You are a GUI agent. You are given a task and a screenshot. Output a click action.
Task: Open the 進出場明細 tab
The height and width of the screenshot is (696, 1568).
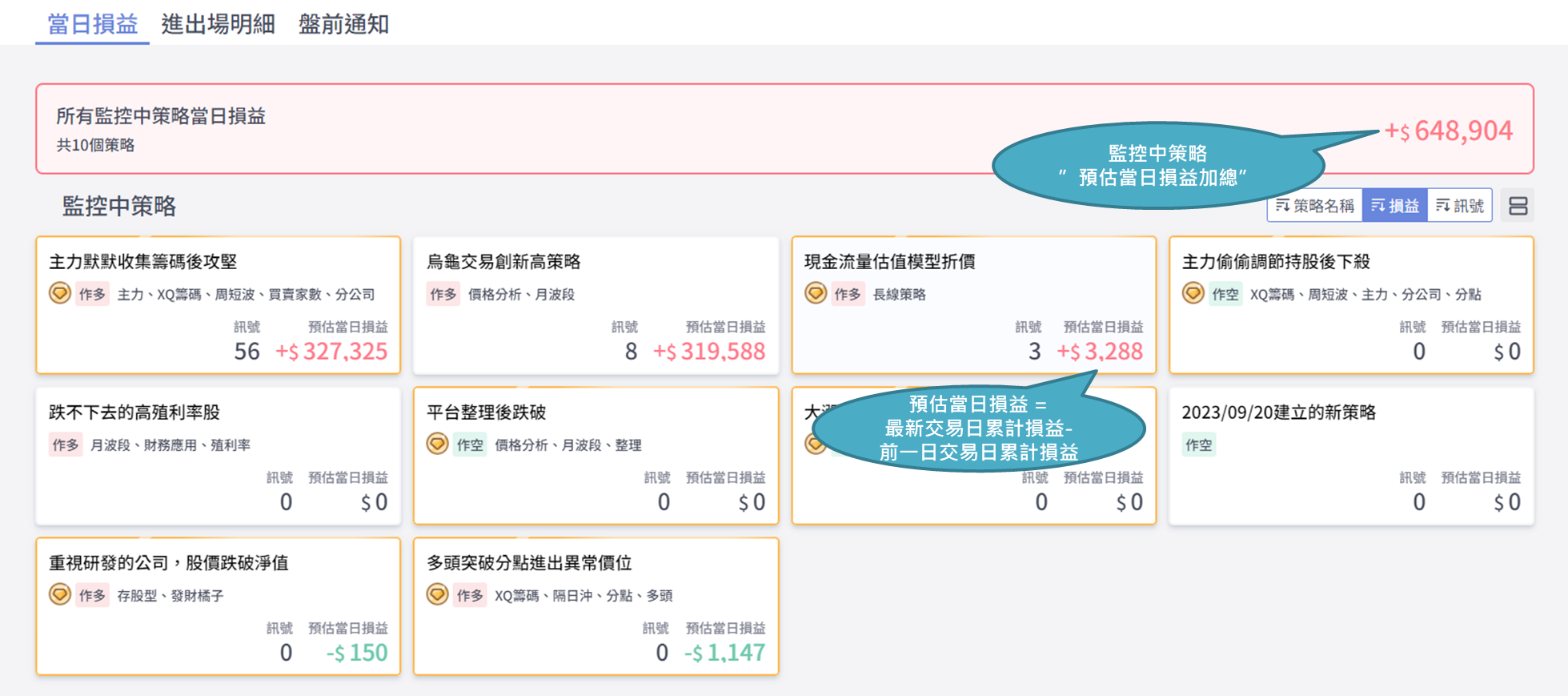[218, 24]
